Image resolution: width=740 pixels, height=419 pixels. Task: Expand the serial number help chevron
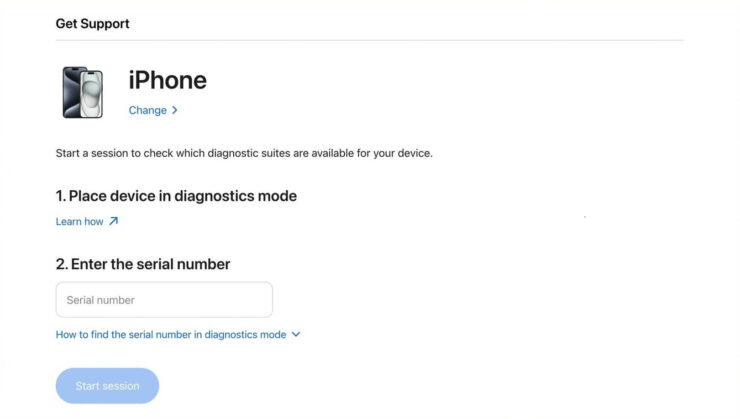tap(296, 334)
